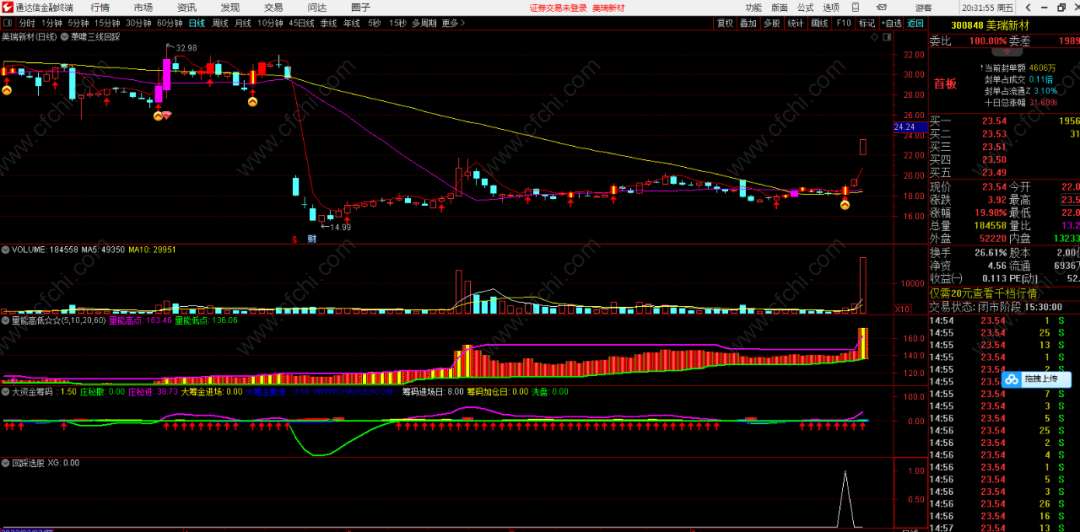
Task: Click the 画线 drawing tools button
Action: click(x=820, y=23)
